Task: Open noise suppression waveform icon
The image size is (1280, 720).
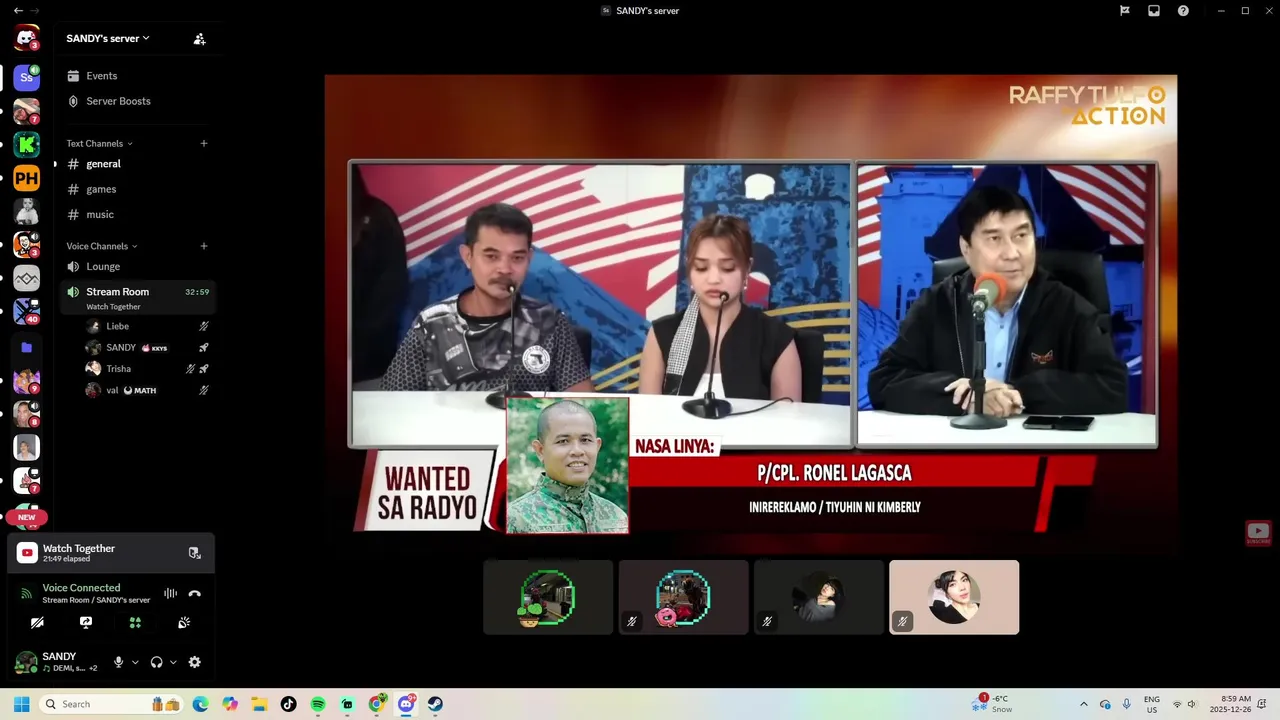Action: [170, 593]
